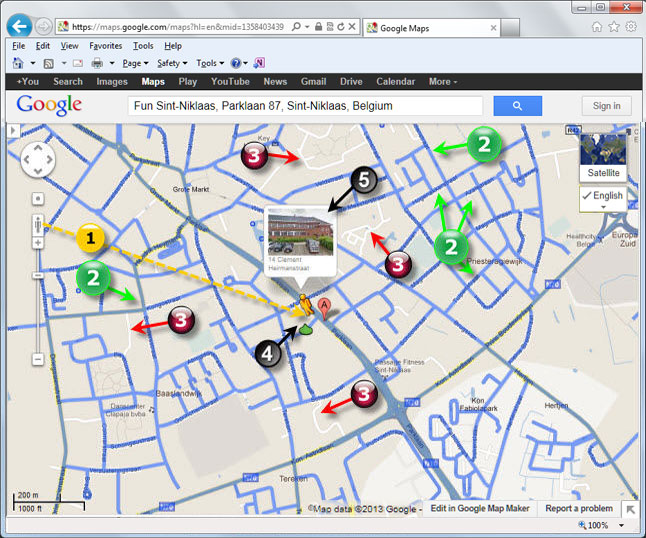Click the map pan control wheel

tap(38, 159)
